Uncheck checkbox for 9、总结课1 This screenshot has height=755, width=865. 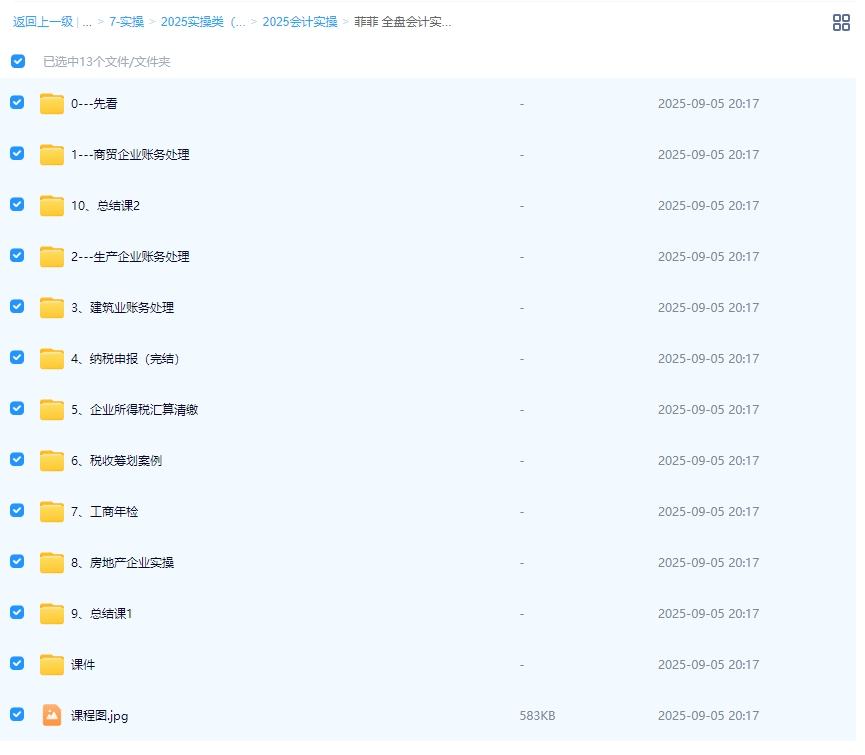pyautogui.click(x=17, y=613)
